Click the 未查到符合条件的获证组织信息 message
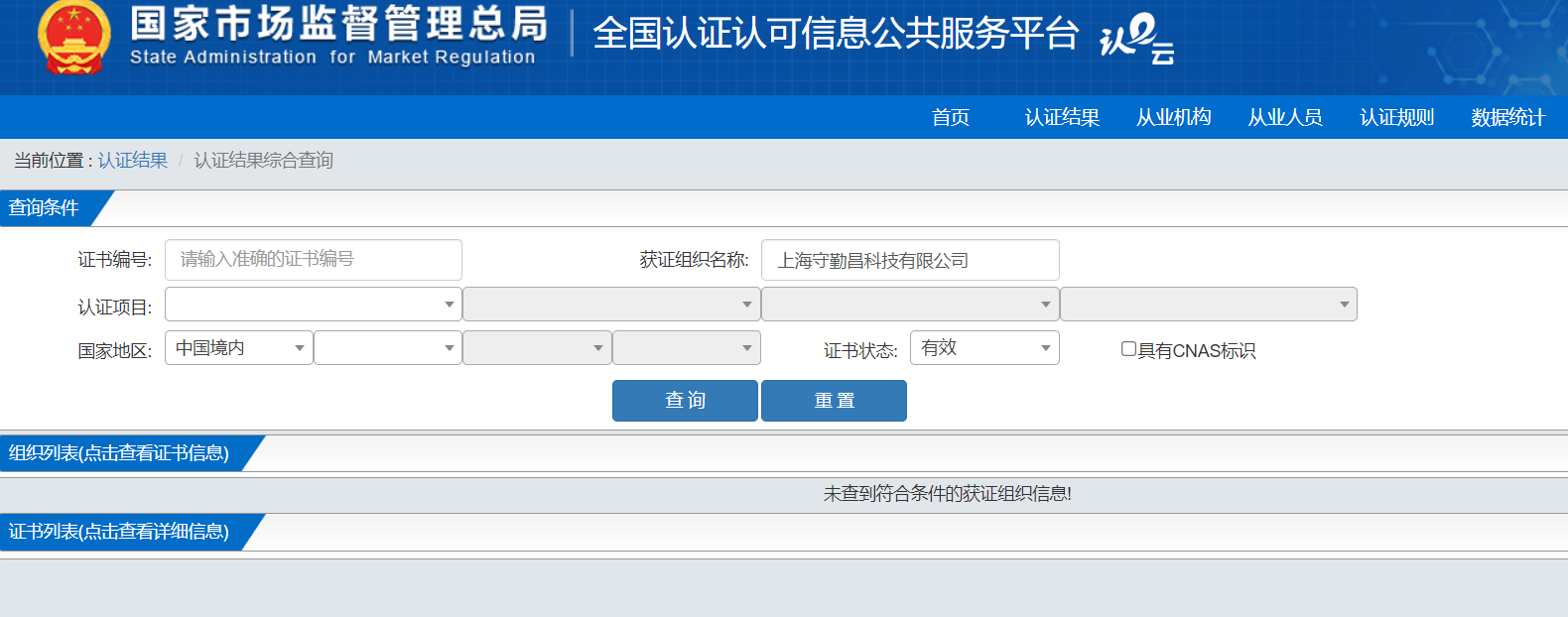This screenshot has width=1568, height=617. (x=948, y=494)
